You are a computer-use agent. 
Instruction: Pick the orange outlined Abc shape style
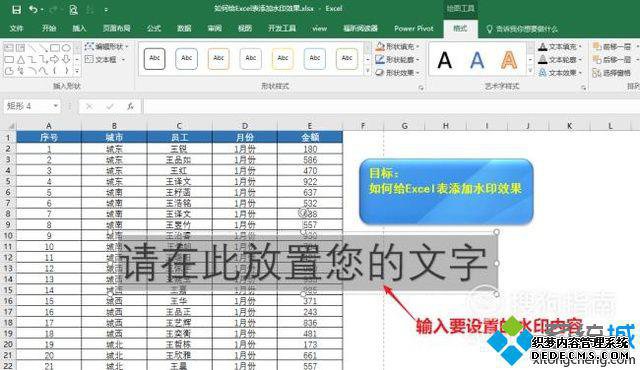(219, 58)
